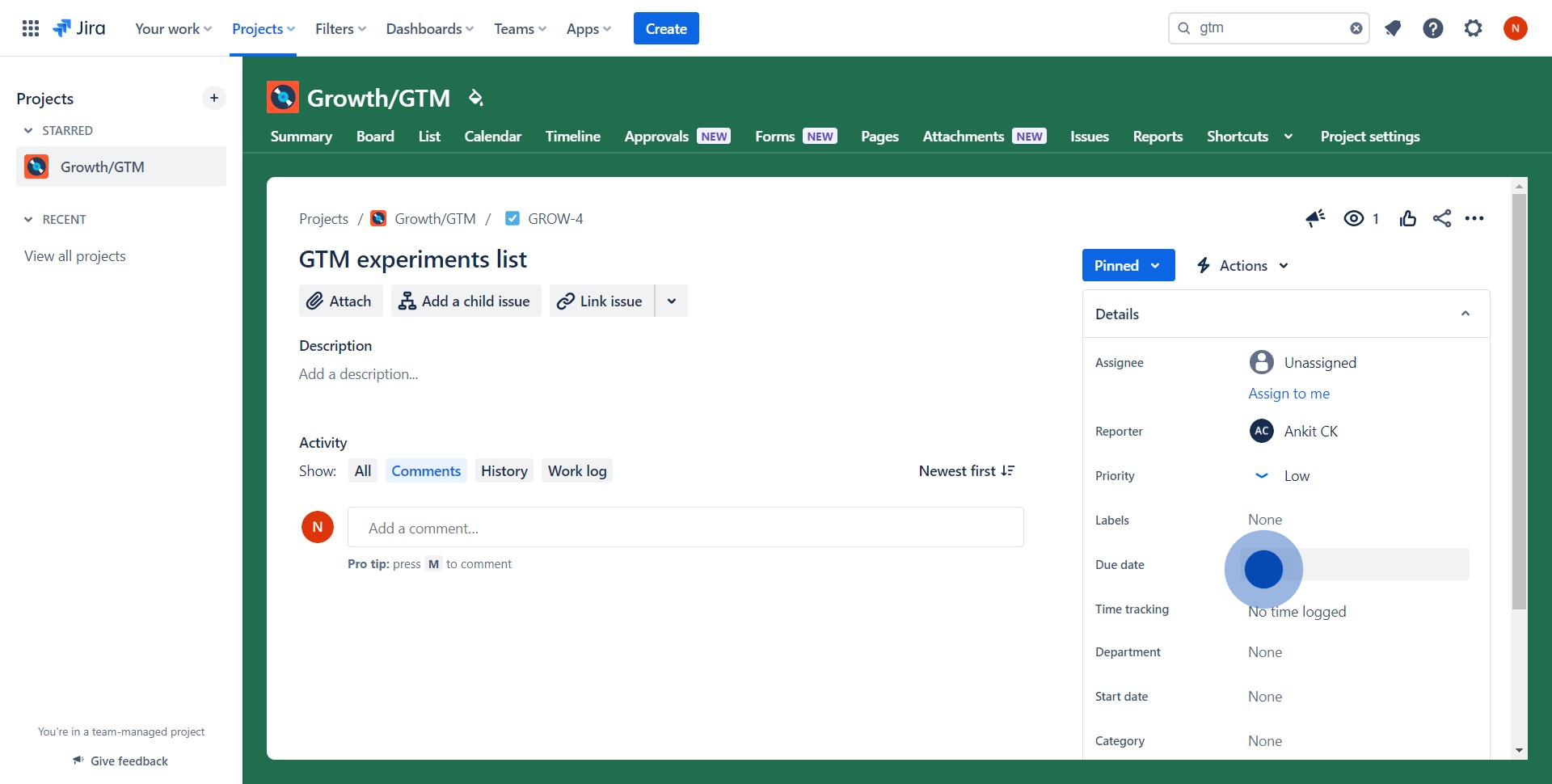
Task: Open the settings gear icon
Action: pos(1473,28)
